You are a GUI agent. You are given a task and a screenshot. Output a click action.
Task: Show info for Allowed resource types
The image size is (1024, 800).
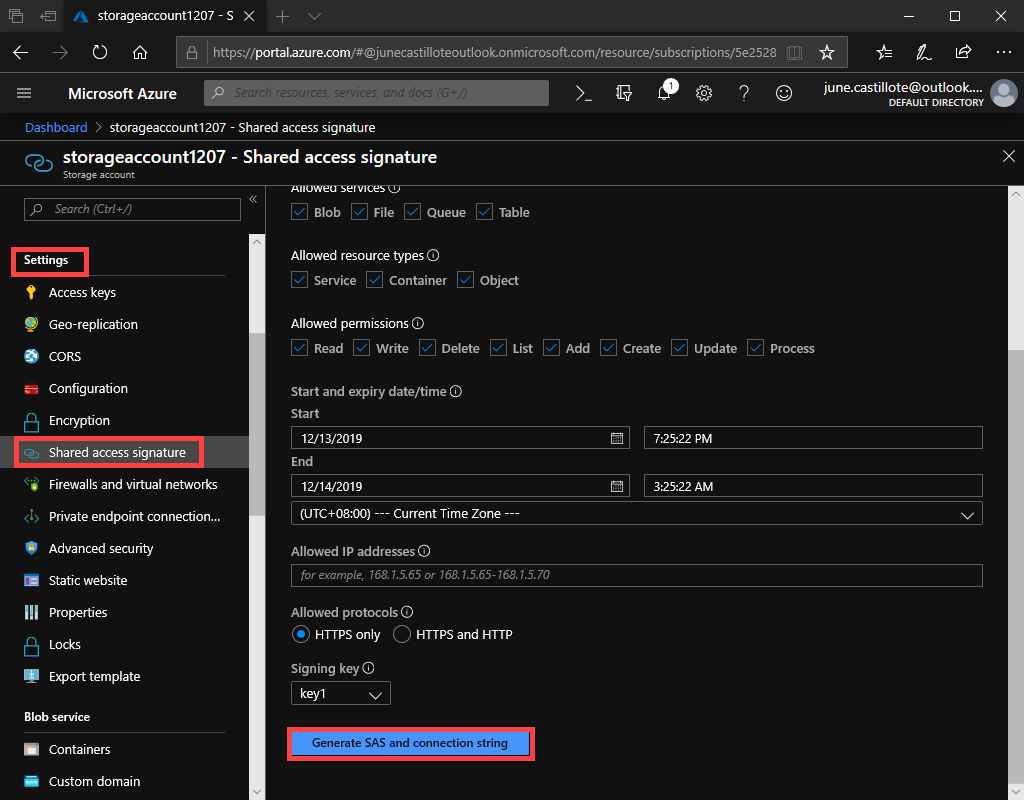click(433, 255)
